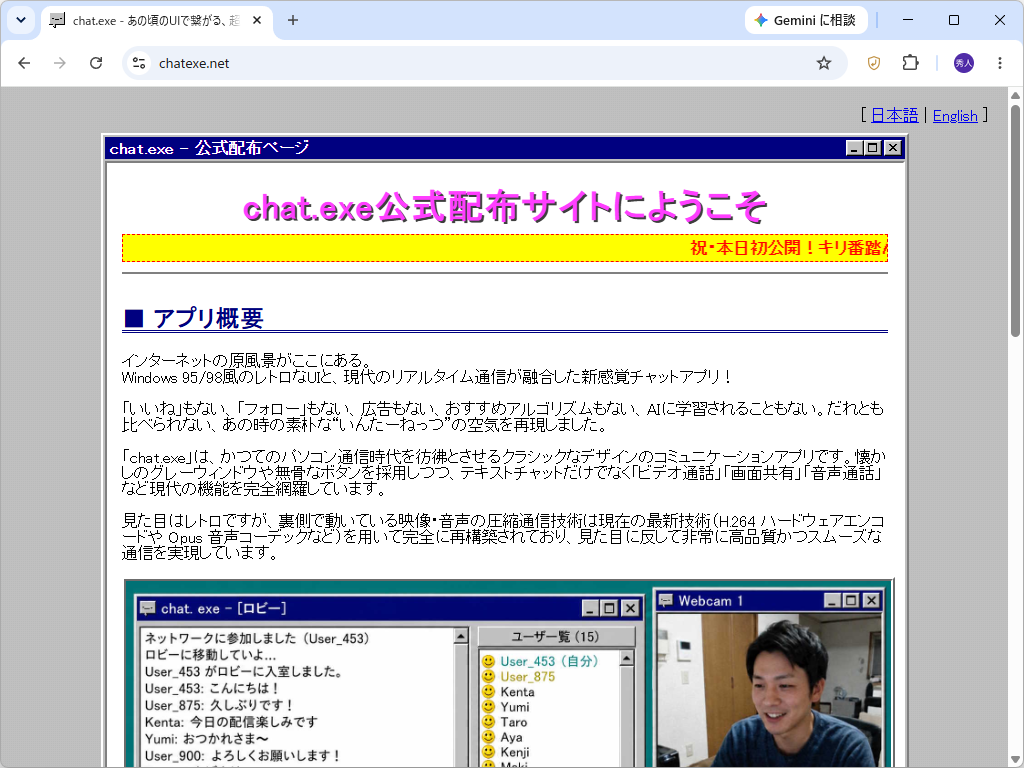Click chat line 'Yumi: おつかれさま〜'
This screenshot has width=1024, height=768.
click(206, 739)
